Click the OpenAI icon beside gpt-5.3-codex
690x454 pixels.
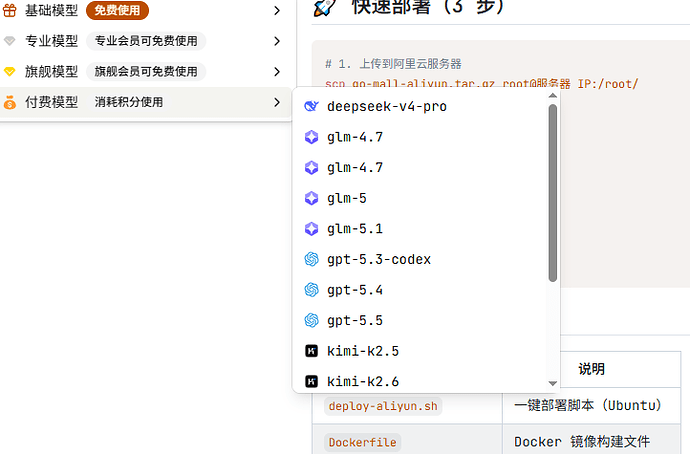312,259
